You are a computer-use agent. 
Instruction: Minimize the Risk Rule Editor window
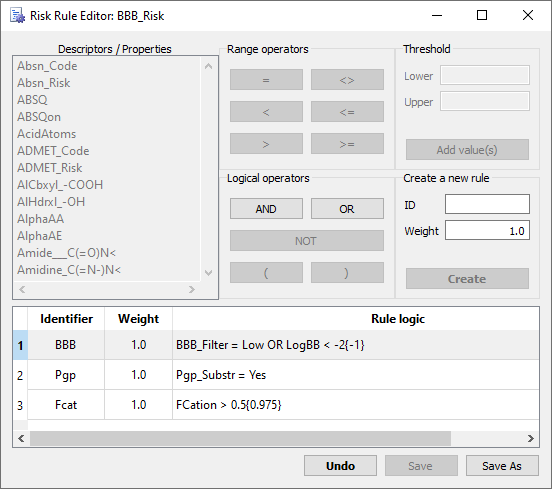coord(437,15)
